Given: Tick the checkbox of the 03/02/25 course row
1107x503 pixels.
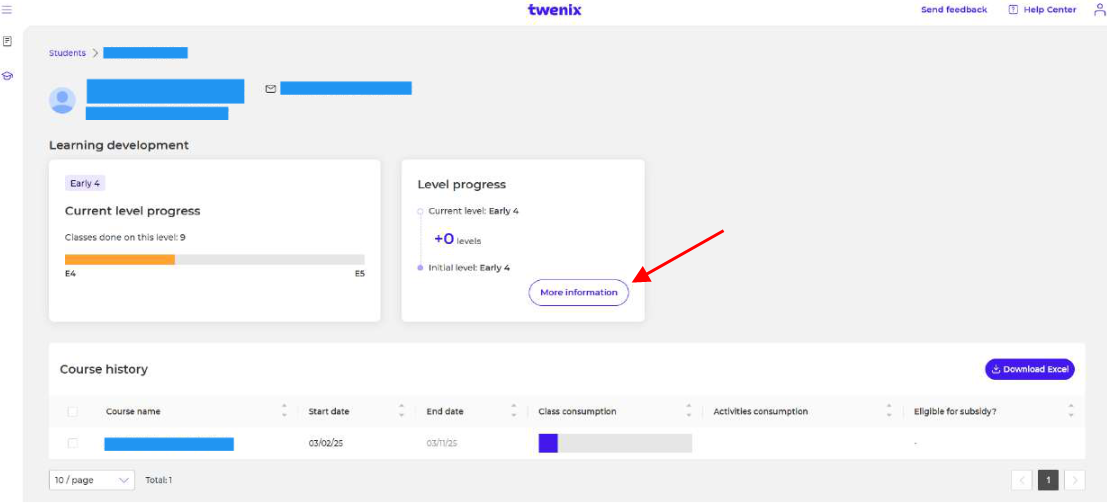Looking at the screenshot, I should point(72,443).
